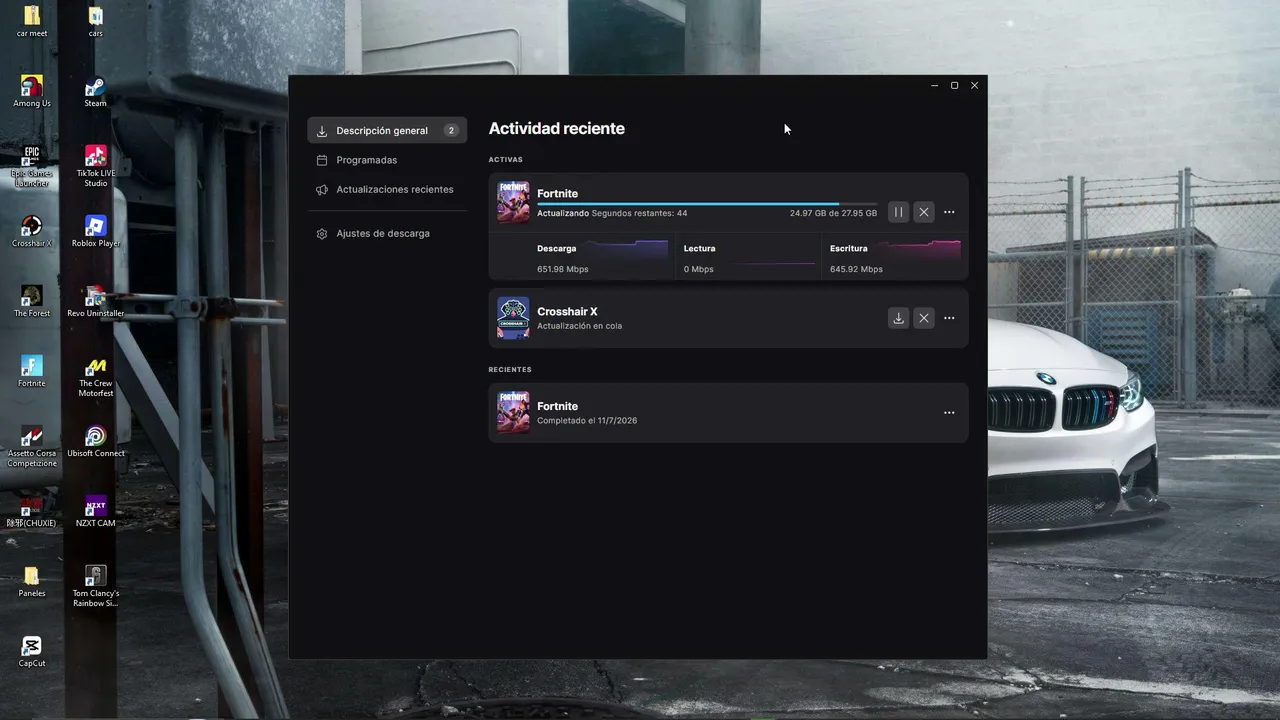Cancel the active Fortnite update

tap(924, 212)
